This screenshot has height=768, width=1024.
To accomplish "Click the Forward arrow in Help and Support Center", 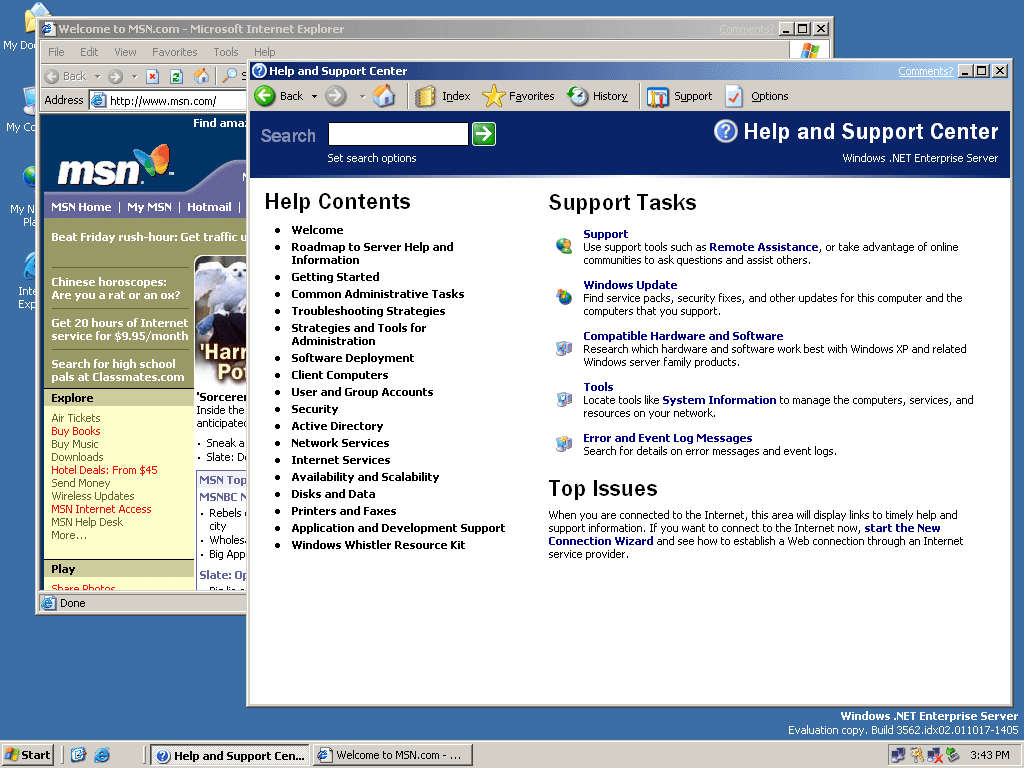I will [x=336, y=96].
